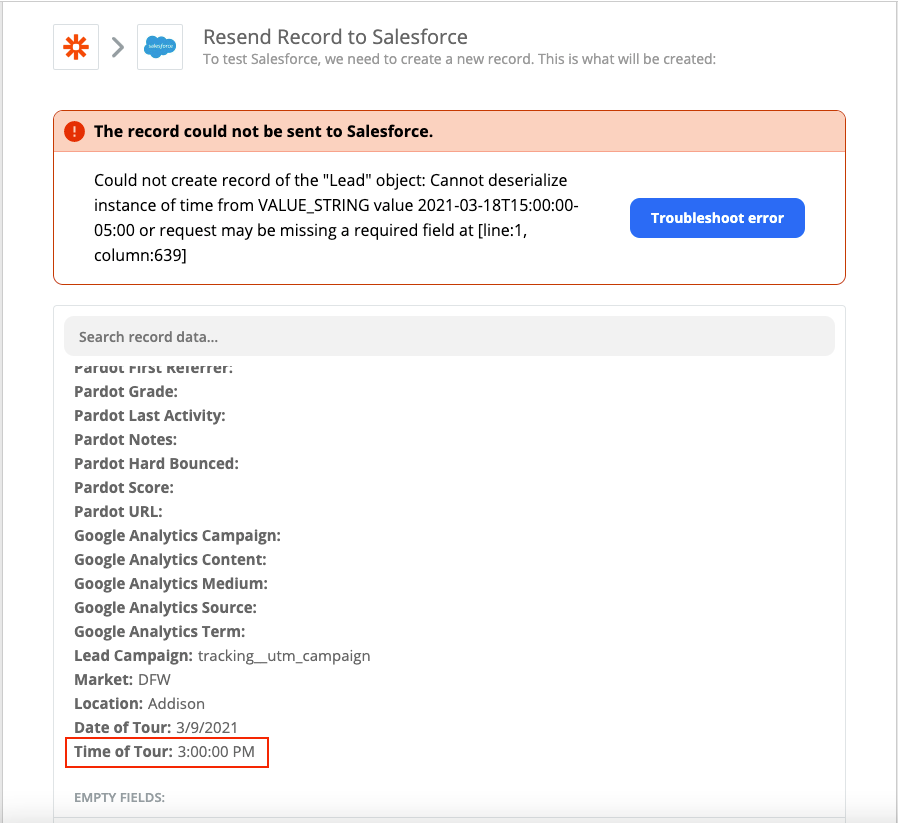Click the Pardot Score field row
The width and height of the screenshot is (898, 823).
click(x=124, y=488)
